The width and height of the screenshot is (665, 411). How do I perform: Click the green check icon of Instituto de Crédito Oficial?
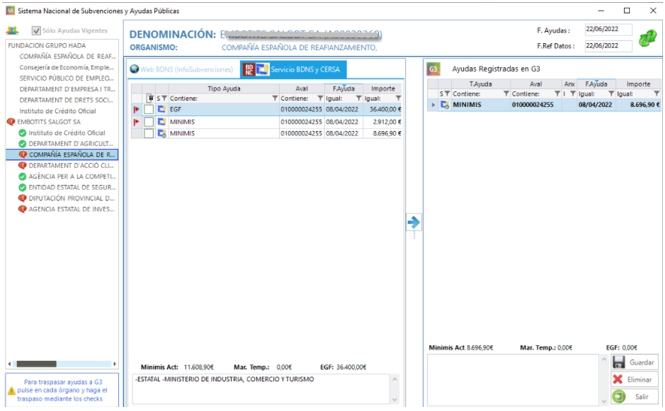click(x=22, y=133)
